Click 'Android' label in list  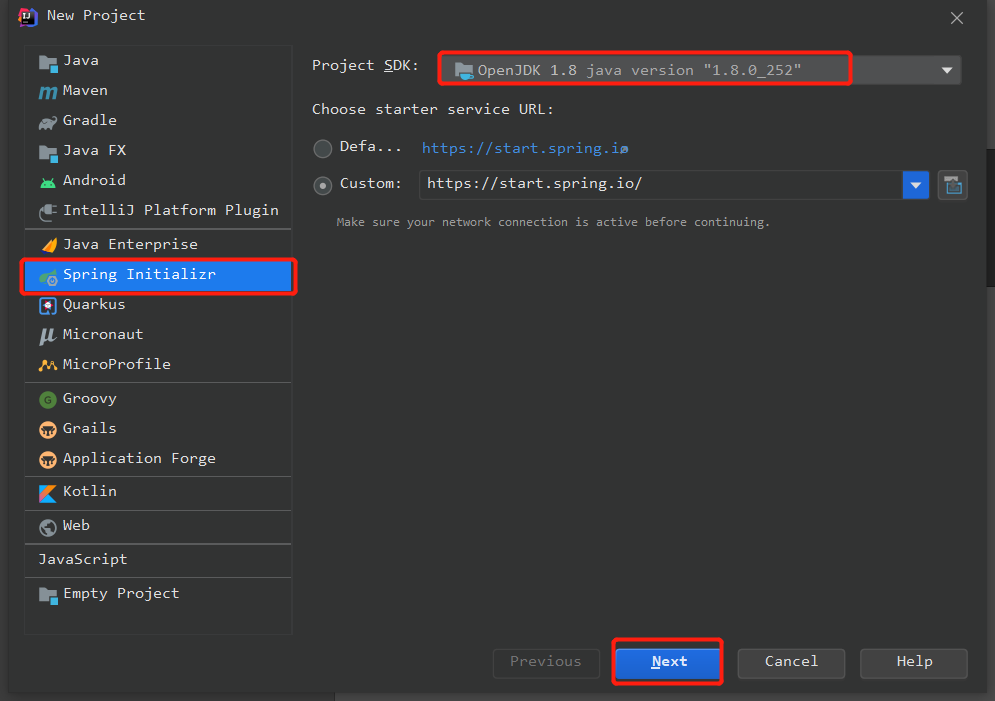pyautogui.click(x=94, y=181)
